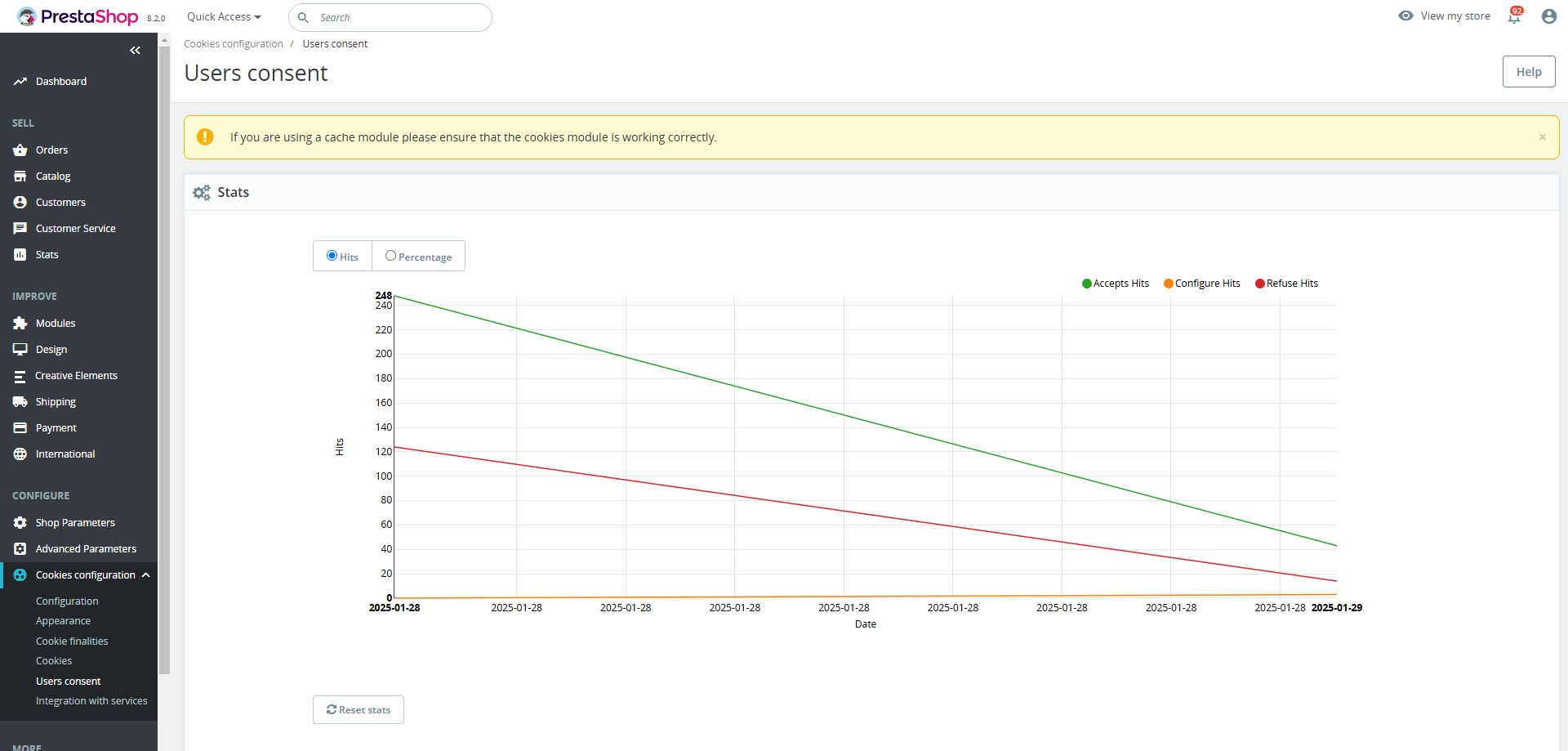This screenshot has height=751, width=1568.
Task: Select the Hits radio button
Action: point(332,256)
